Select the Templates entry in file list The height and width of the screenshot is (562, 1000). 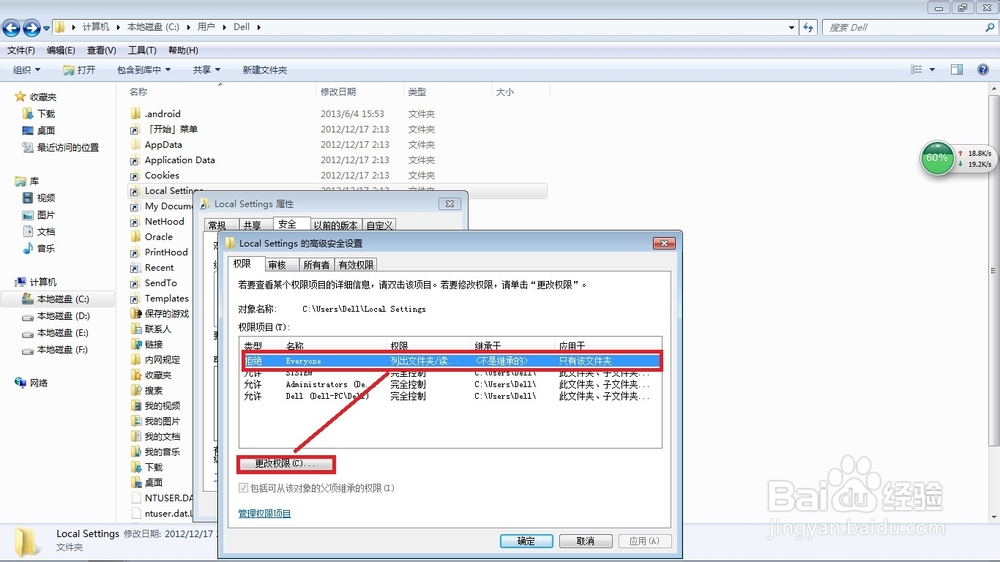click(x=166, y=299)
